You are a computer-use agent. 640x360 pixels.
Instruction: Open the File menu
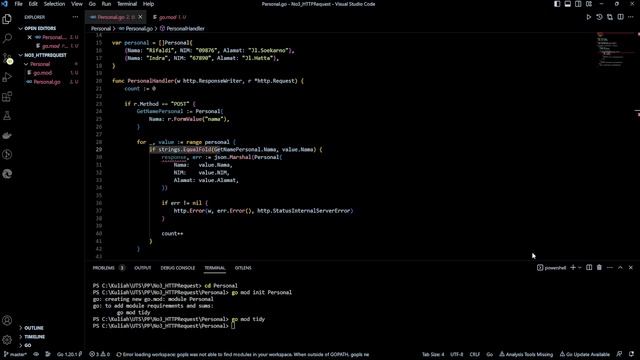18,4
